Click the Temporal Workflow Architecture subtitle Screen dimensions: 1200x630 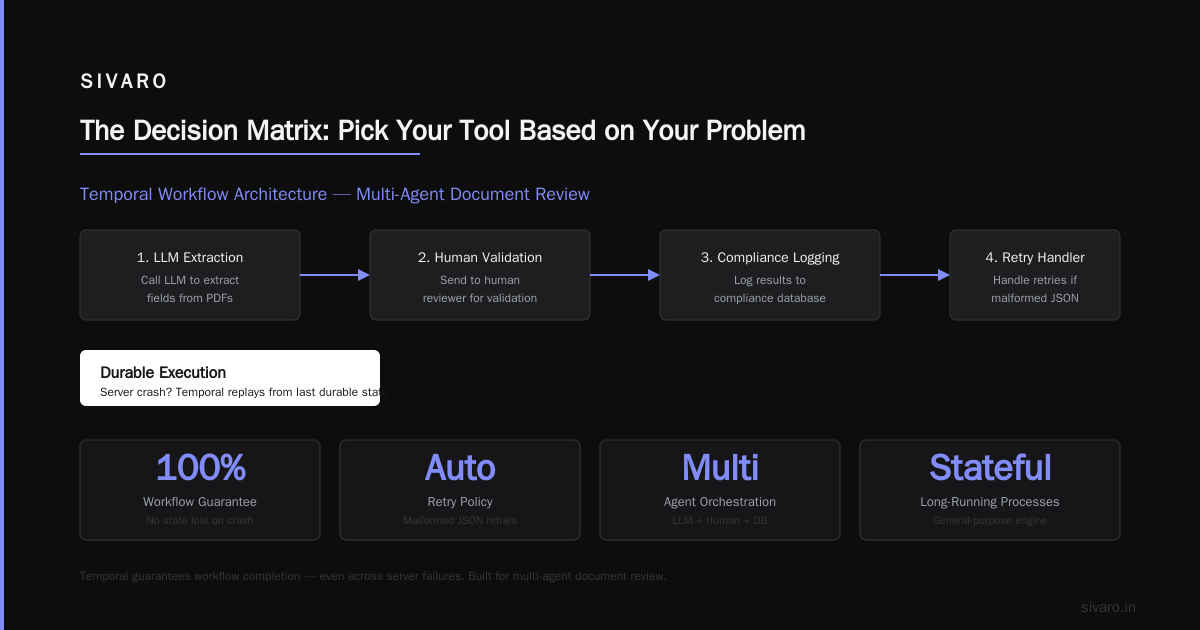pos(335,194)
